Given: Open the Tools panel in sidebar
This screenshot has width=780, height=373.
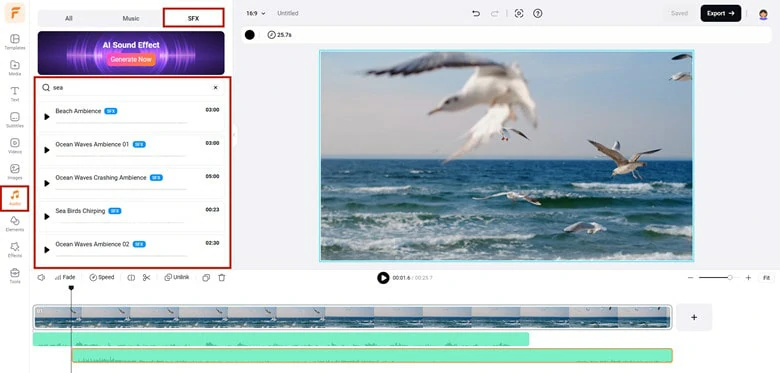Looking at the screenshot, I should [15, 275].
